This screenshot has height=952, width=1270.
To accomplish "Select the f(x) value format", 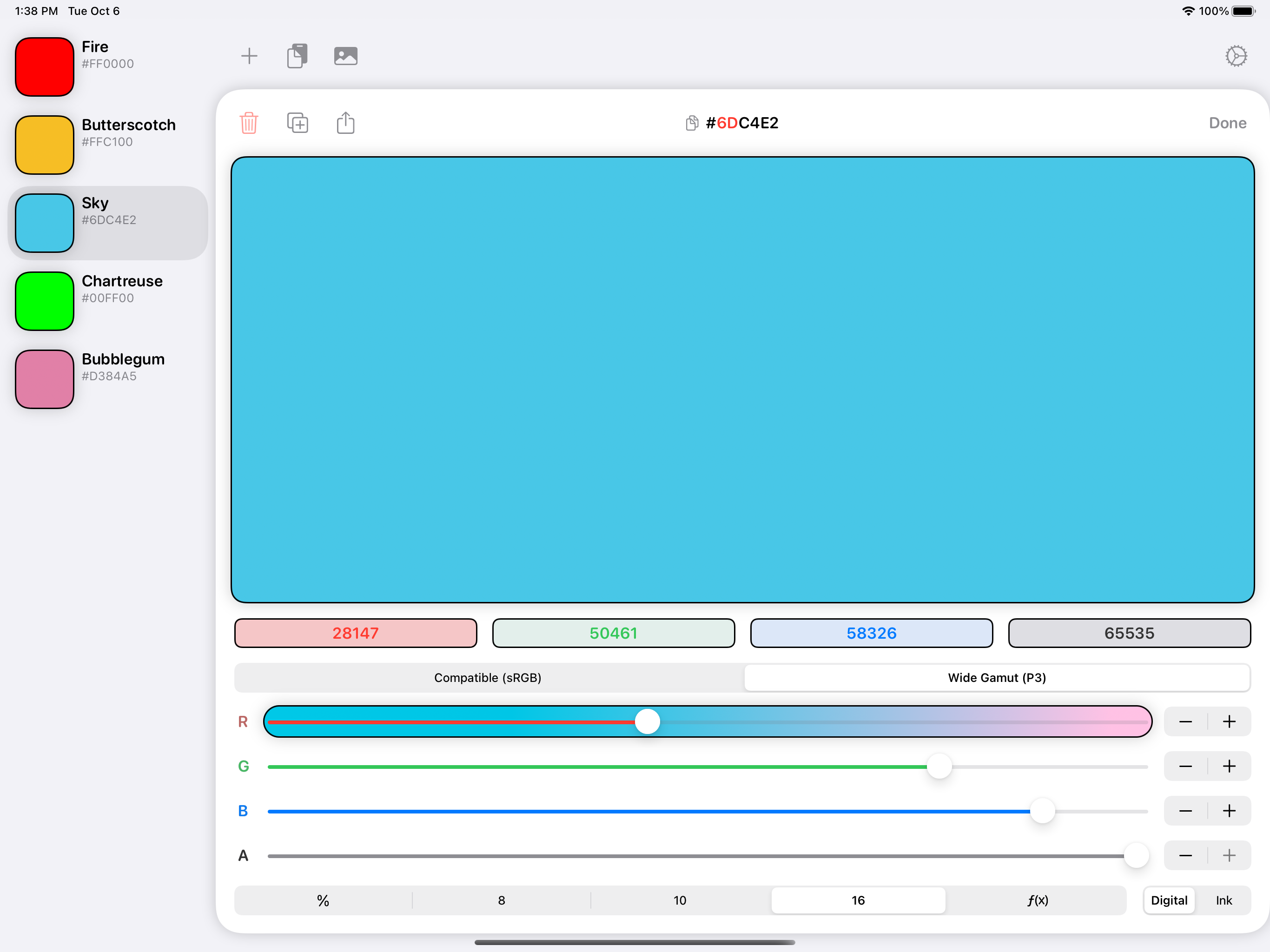I will click(x=1037, y=900).
